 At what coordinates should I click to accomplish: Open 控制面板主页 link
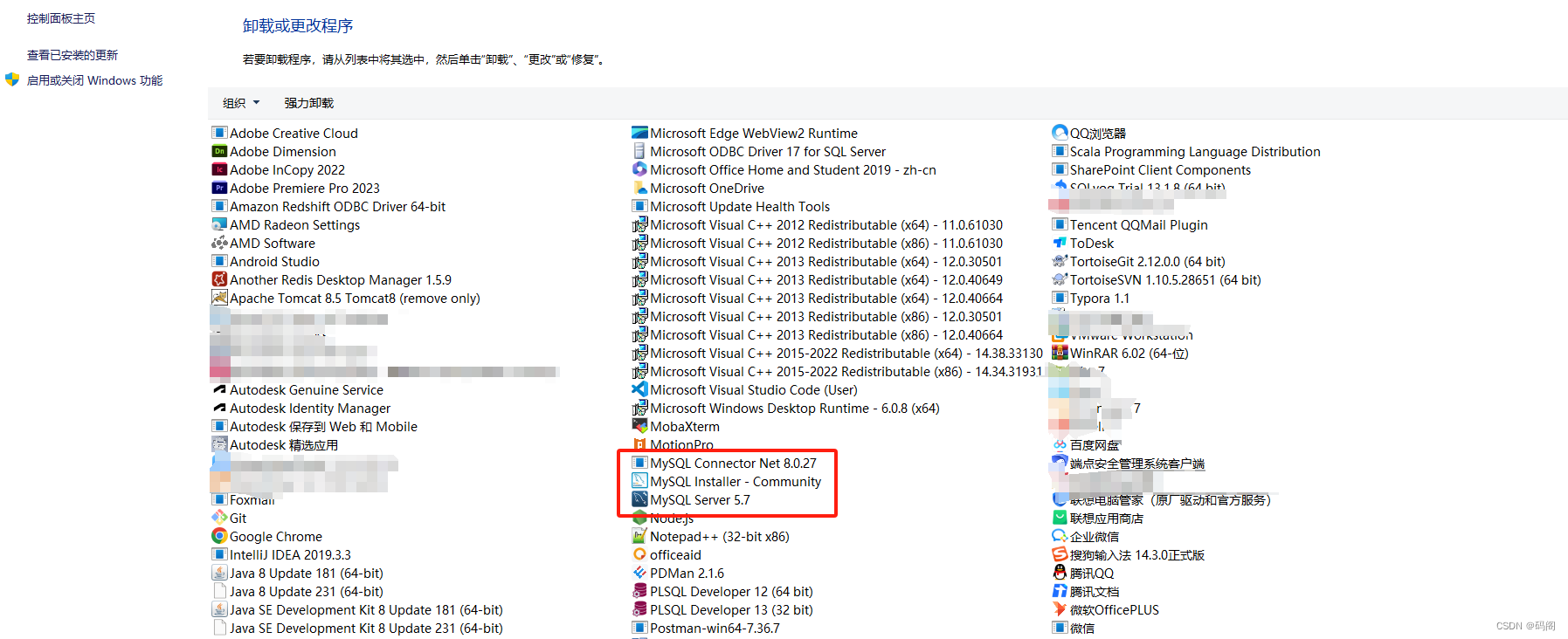tap(61, 18)
